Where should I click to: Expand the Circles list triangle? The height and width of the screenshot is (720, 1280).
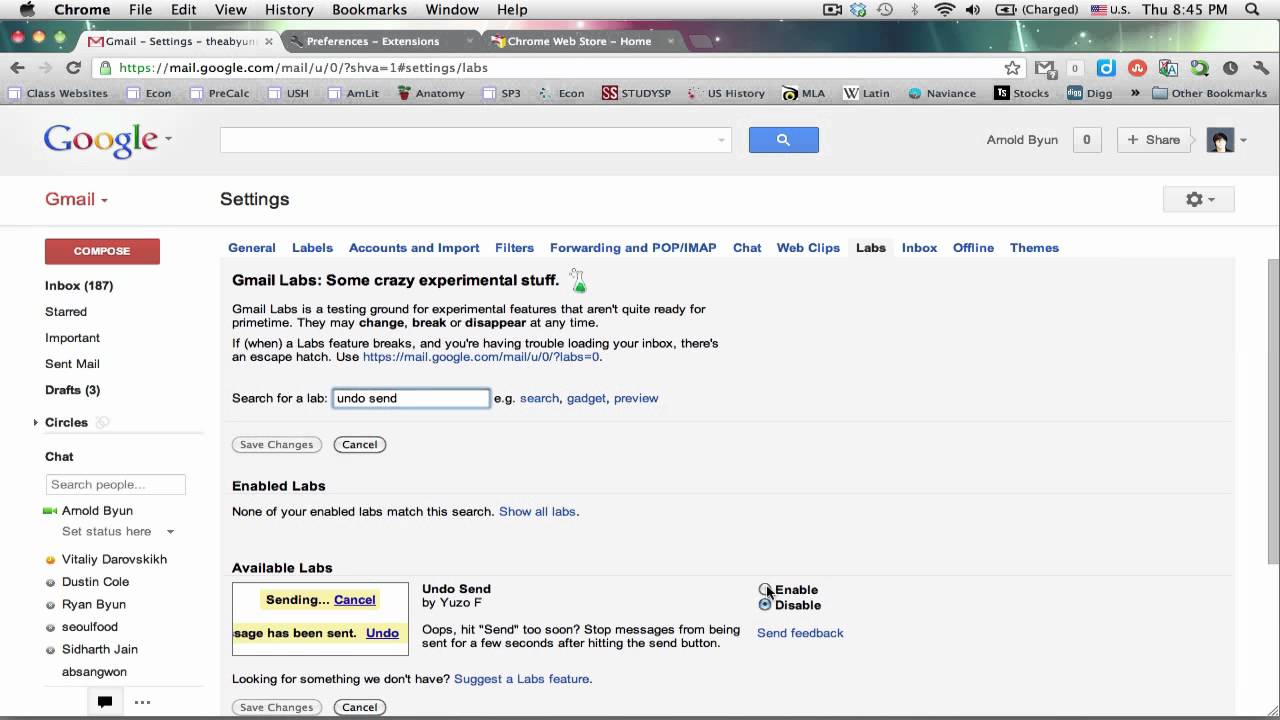tap(36, 423)
